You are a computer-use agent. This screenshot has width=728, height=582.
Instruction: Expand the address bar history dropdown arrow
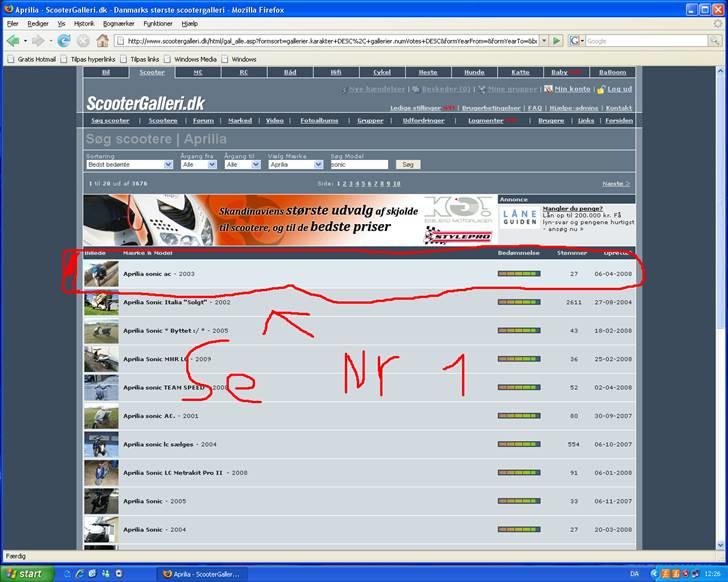544,41
